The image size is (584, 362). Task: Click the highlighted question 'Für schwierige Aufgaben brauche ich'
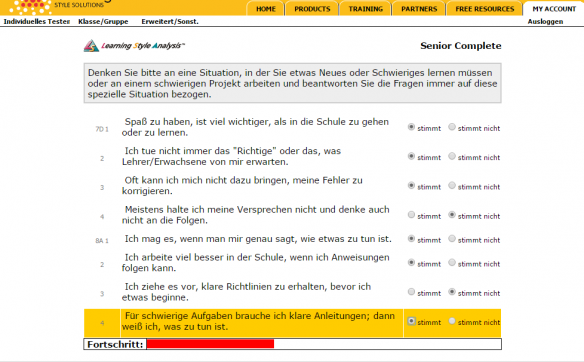click(x=258, y=321)
